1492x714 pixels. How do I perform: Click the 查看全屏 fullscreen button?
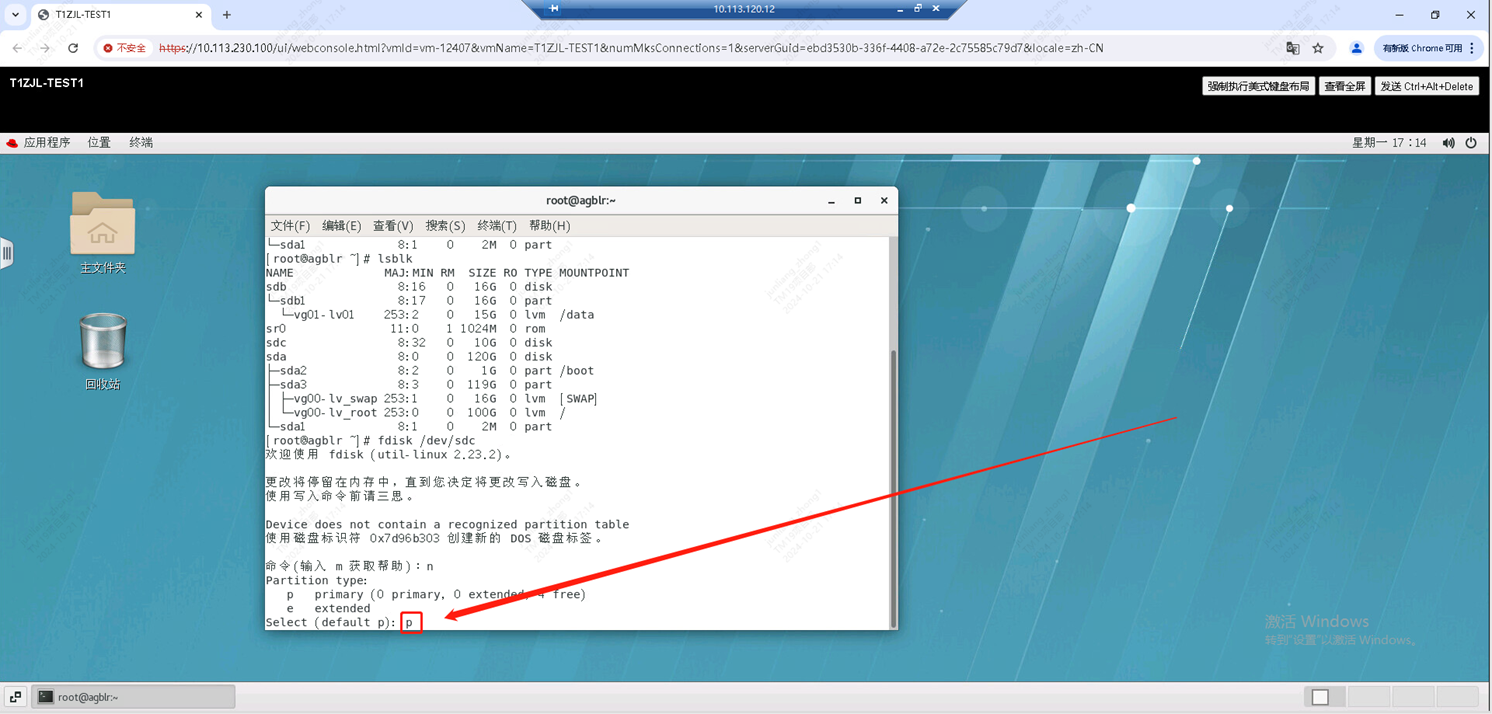[1344, 87]
